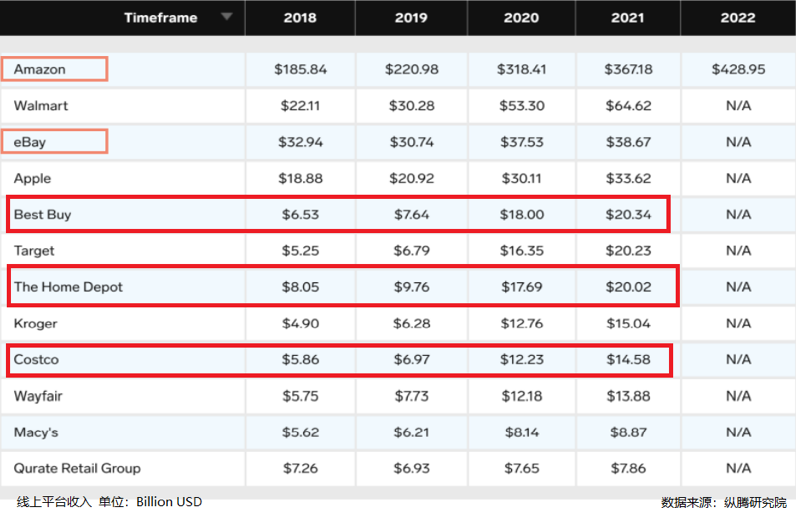
Task: Select The Home Depot row label
Action: click(x=68, y=287)
